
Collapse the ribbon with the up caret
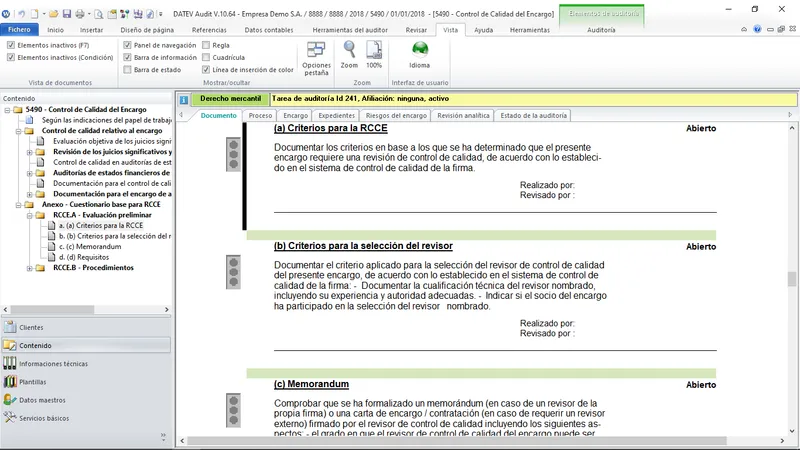tap(744, 30)
